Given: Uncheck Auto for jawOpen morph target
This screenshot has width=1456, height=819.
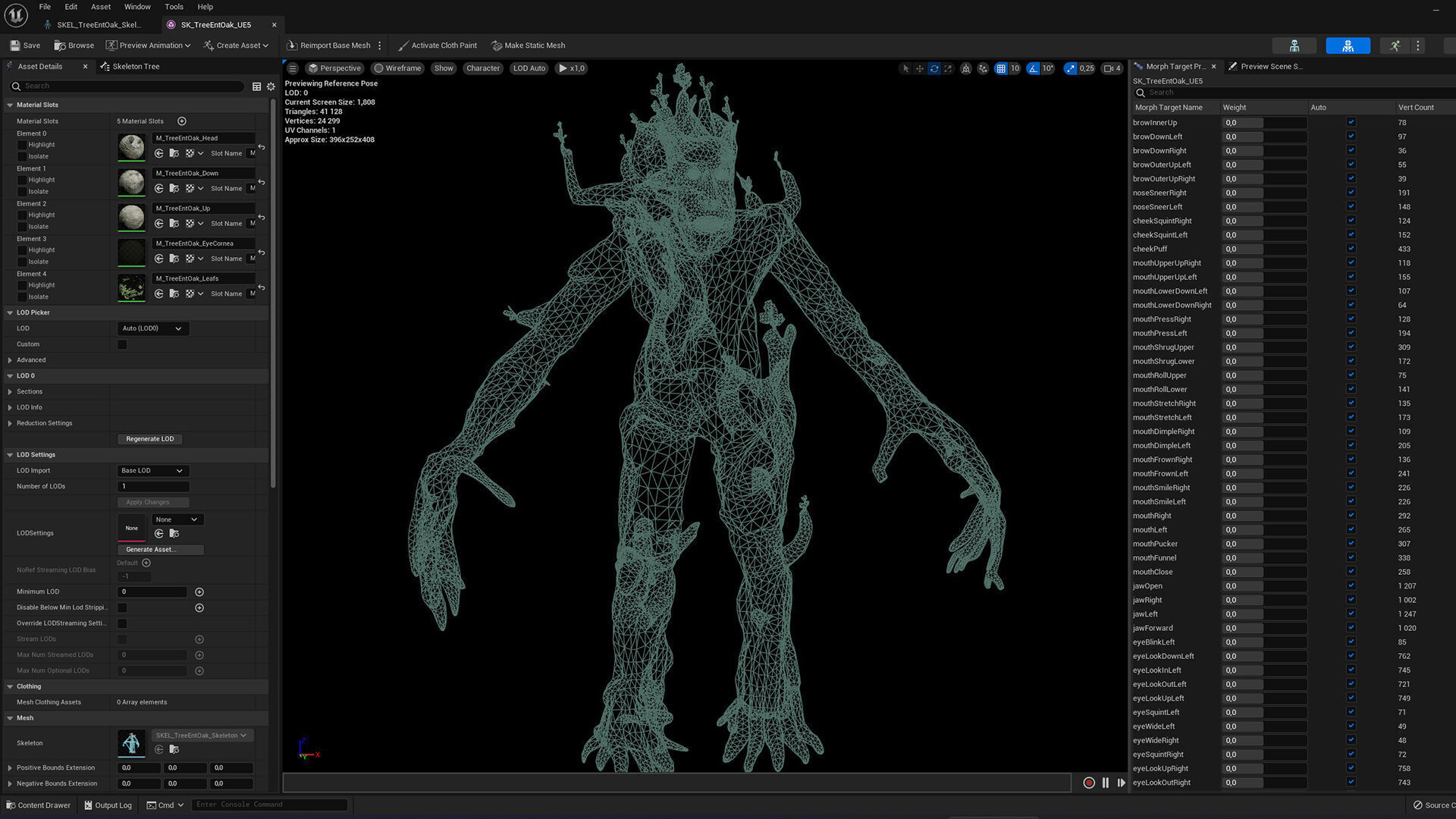Looking at the screenshot, I should pyautogui.click(x=1351, y=585).
